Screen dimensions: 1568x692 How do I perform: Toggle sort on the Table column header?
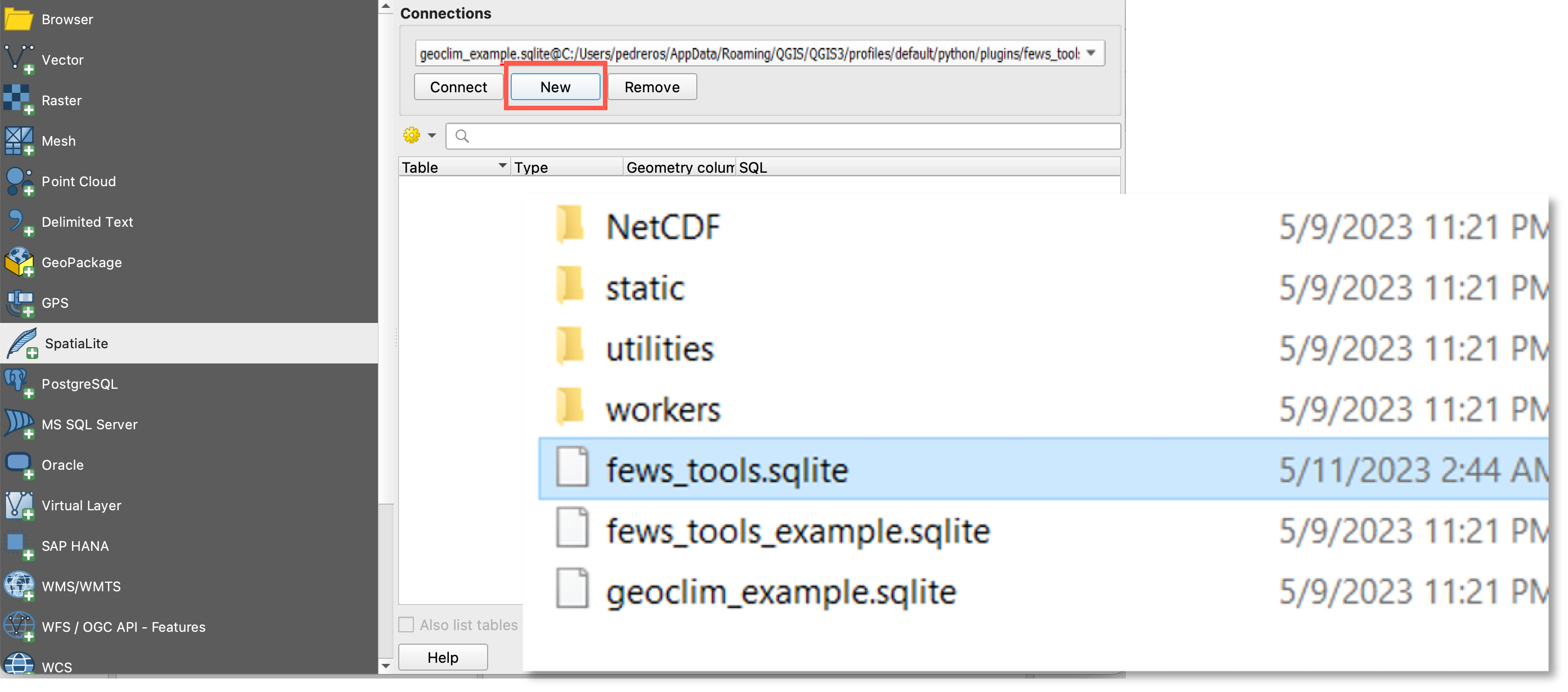[x=453, y=167]
